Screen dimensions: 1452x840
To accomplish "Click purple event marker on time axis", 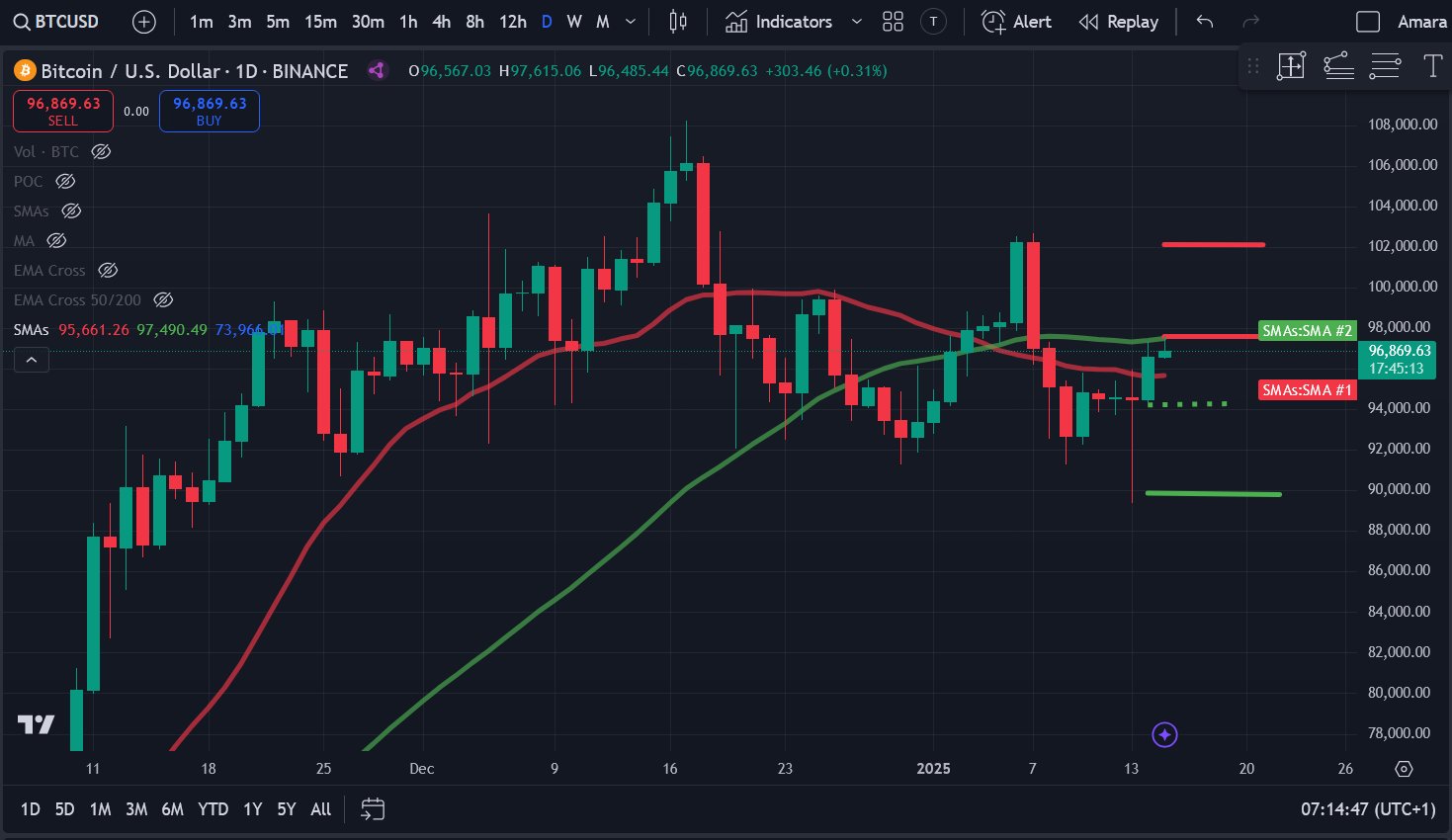I will click(1164, 734).
